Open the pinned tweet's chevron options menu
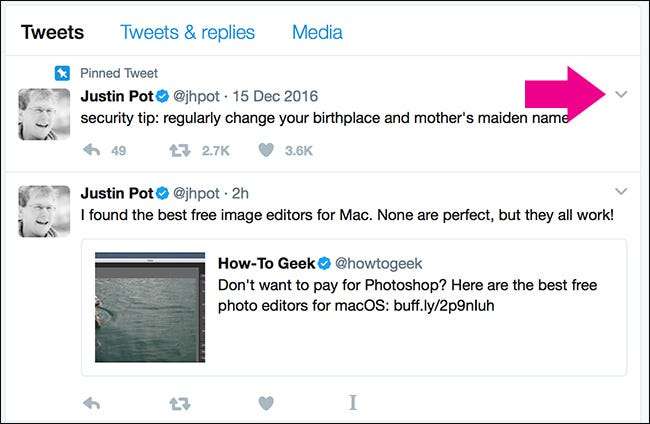This screenshot has height=424, width=650. point(621,95)
